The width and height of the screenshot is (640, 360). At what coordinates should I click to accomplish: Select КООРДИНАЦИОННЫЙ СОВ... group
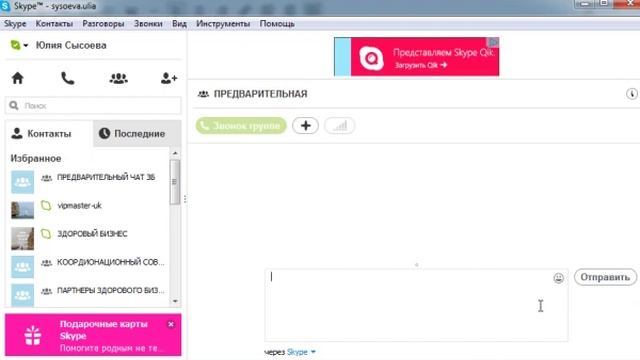88,266
